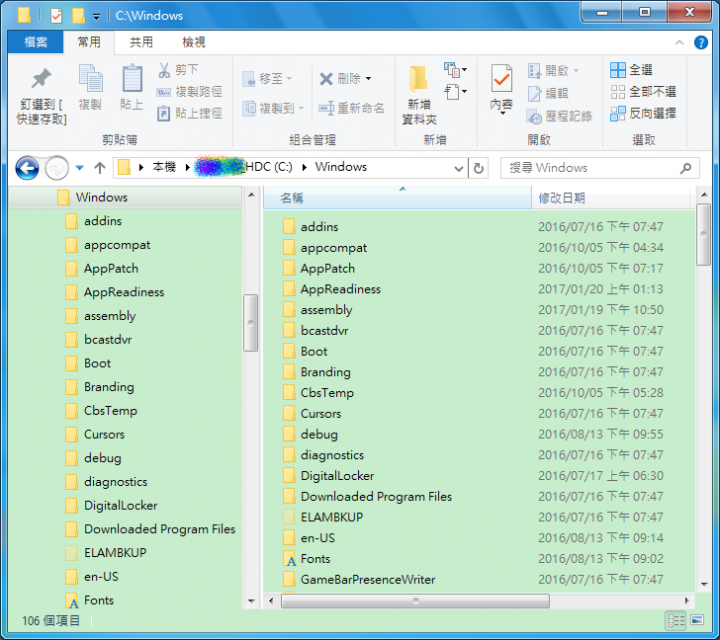Expand the Delete (刪除) dropdown arrow
The width and height of the screenshot is (720, 640).
point(368,79)
